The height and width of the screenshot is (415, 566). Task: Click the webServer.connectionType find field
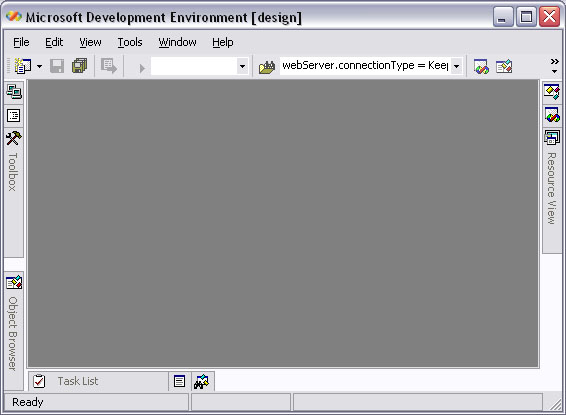point(365,66)
